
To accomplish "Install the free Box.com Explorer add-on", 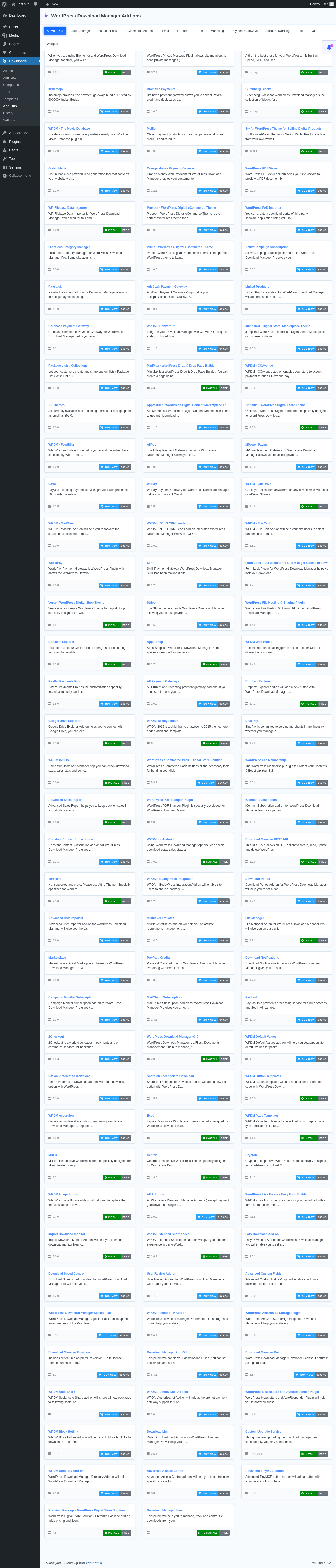I will pos(117,665).
